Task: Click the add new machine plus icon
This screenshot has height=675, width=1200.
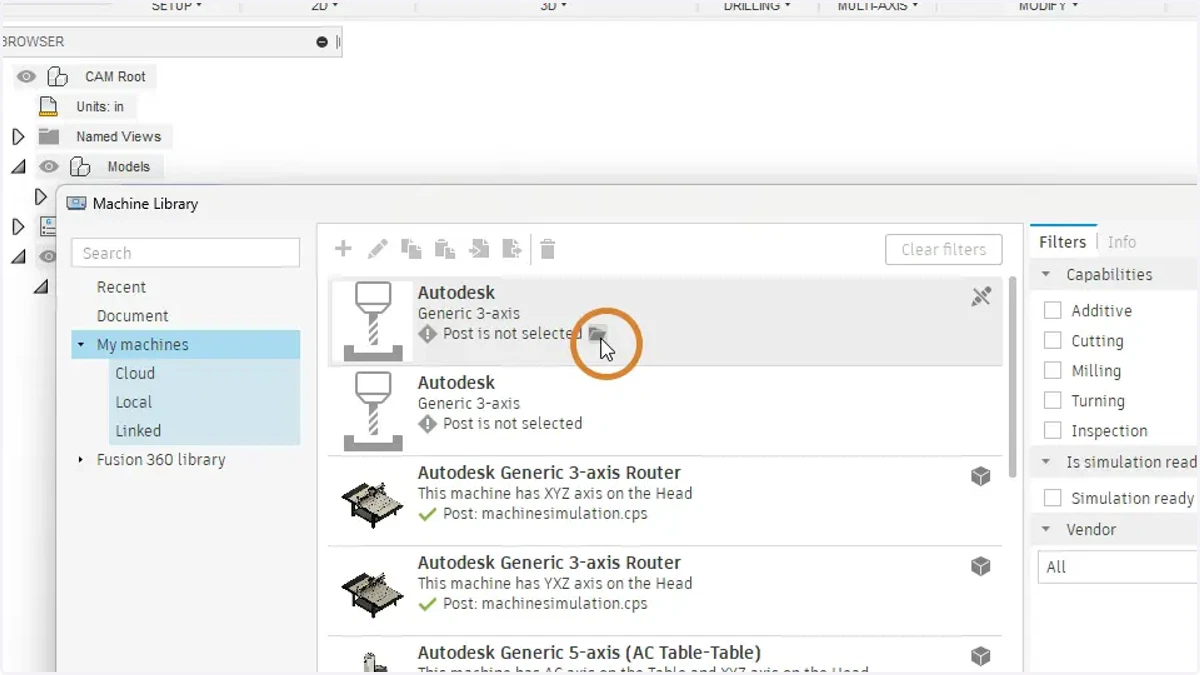Action: [343, 249]
